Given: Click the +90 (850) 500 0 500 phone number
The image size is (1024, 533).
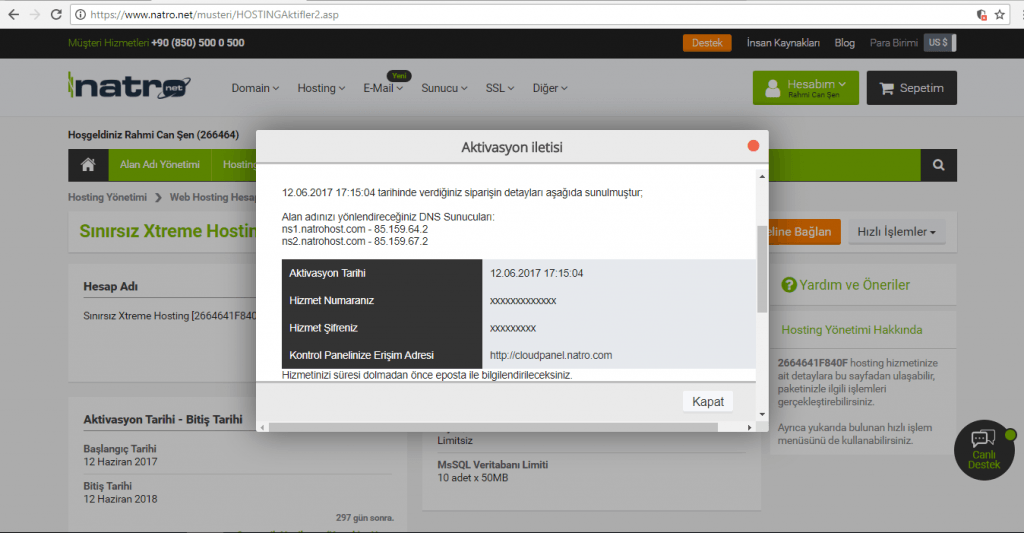Looking at the screenshot, I should coord(198,42).
